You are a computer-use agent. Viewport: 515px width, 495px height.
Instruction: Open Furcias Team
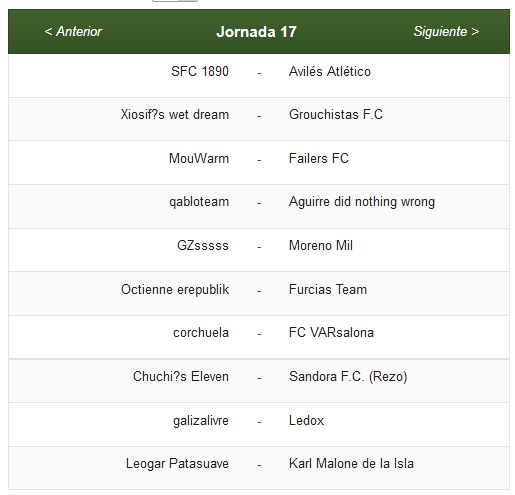coord(328,289)
